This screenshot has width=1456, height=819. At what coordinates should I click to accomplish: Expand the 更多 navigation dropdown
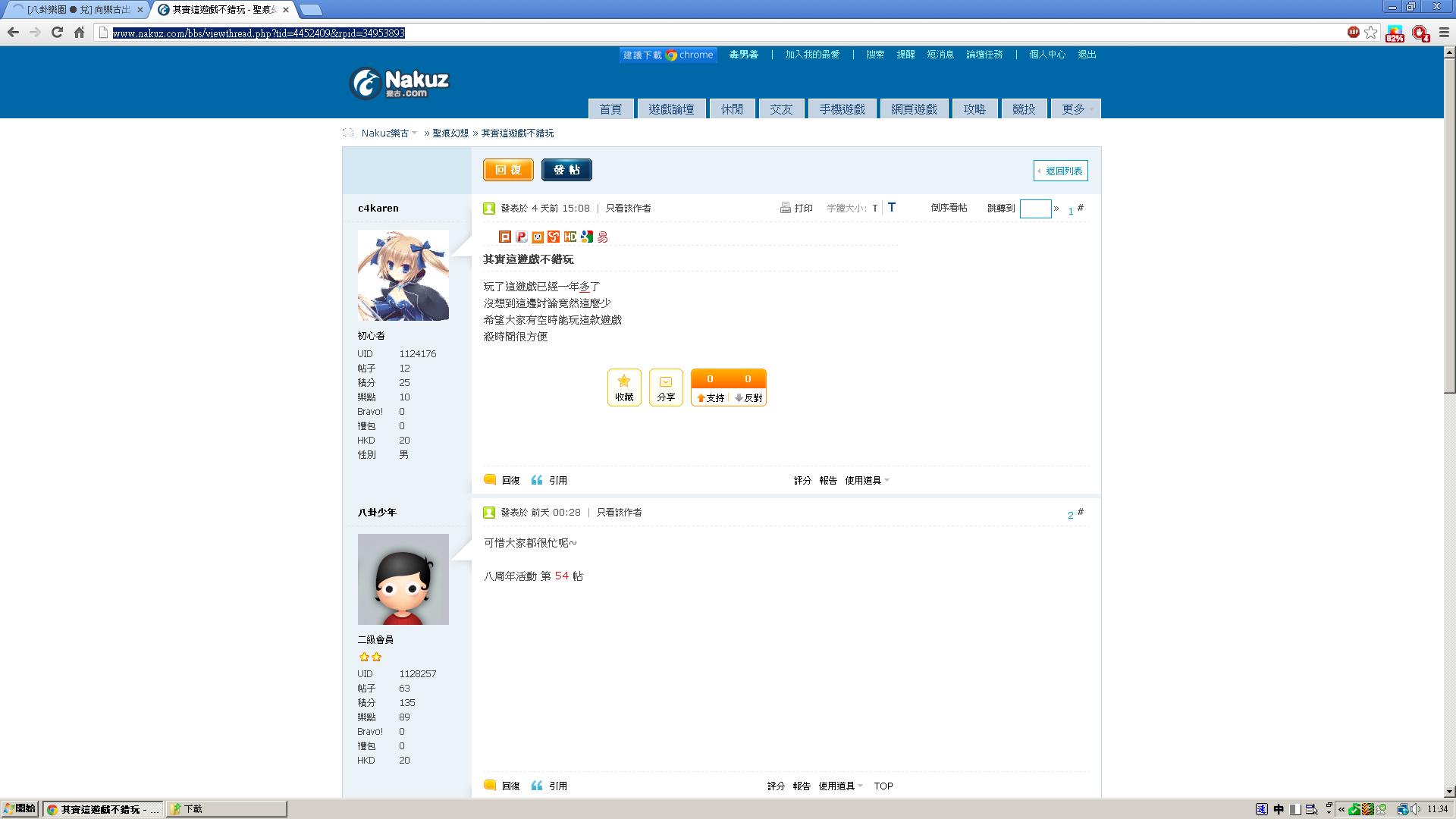(1075, 109)
